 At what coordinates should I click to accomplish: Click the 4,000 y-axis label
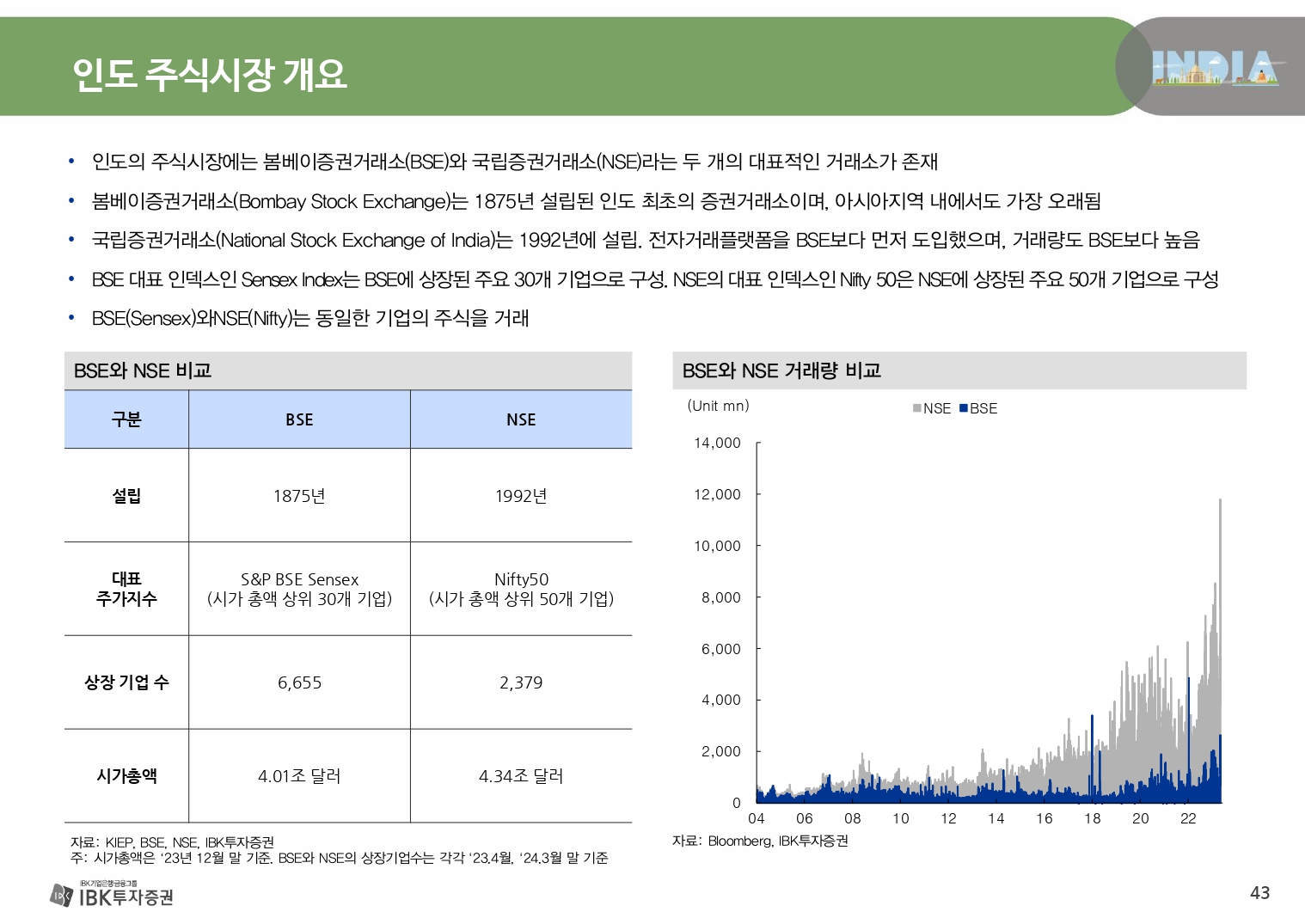(720, 700)
